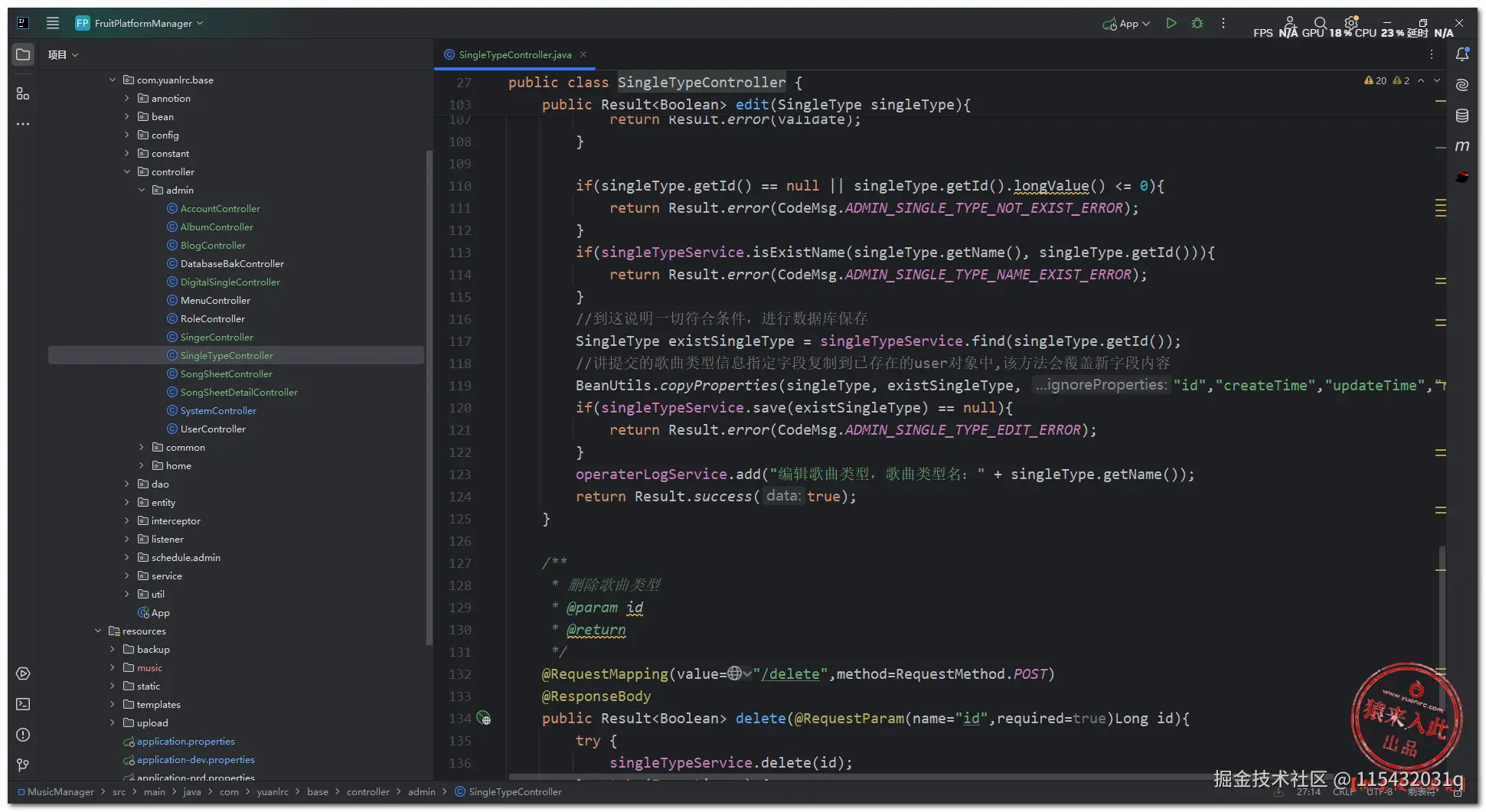Expand the service package folder
The height and width of the screenshot is (812, 1486).
coord(127,576)
